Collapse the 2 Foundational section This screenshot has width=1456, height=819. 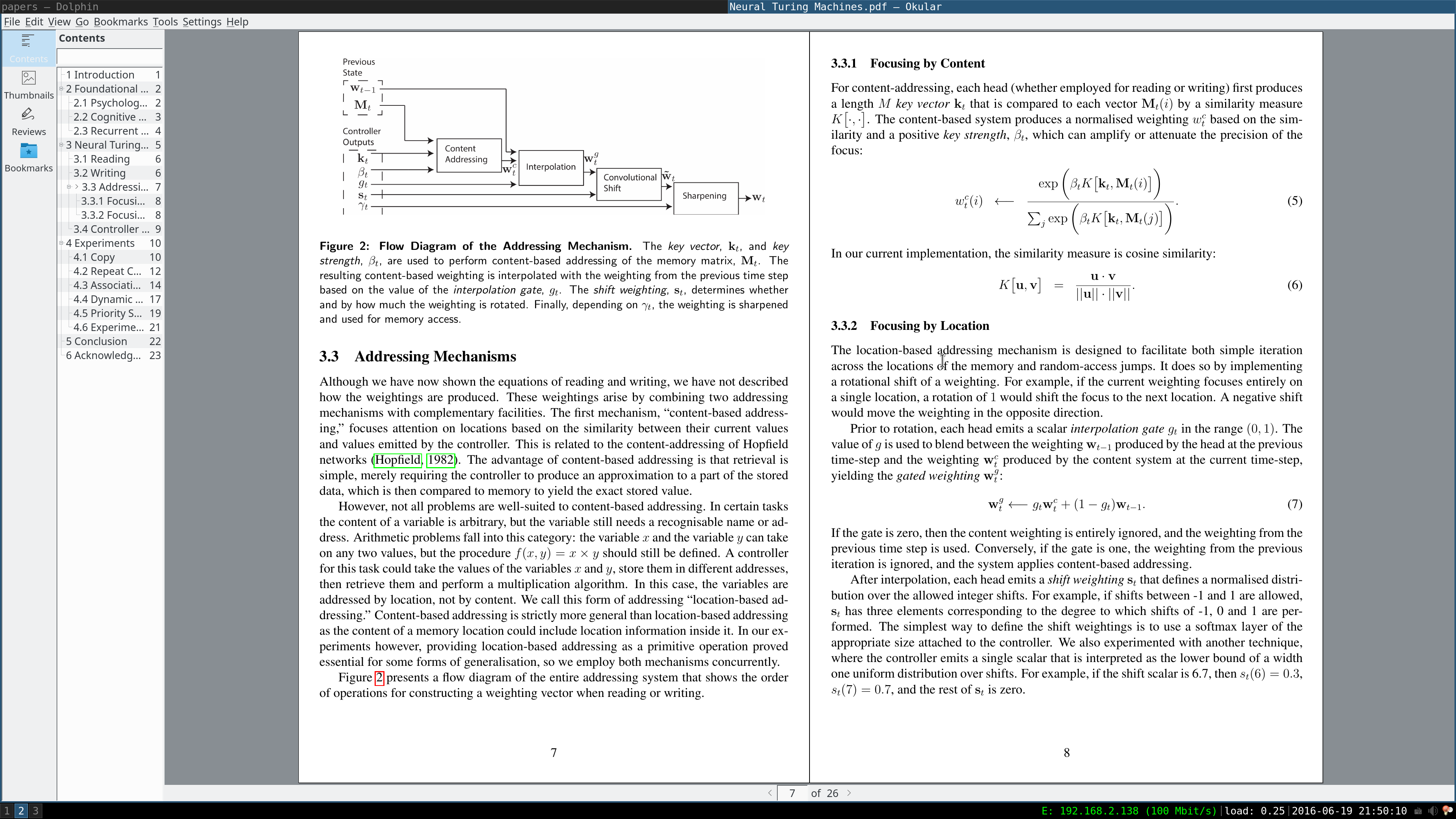(x=61, y=89)
